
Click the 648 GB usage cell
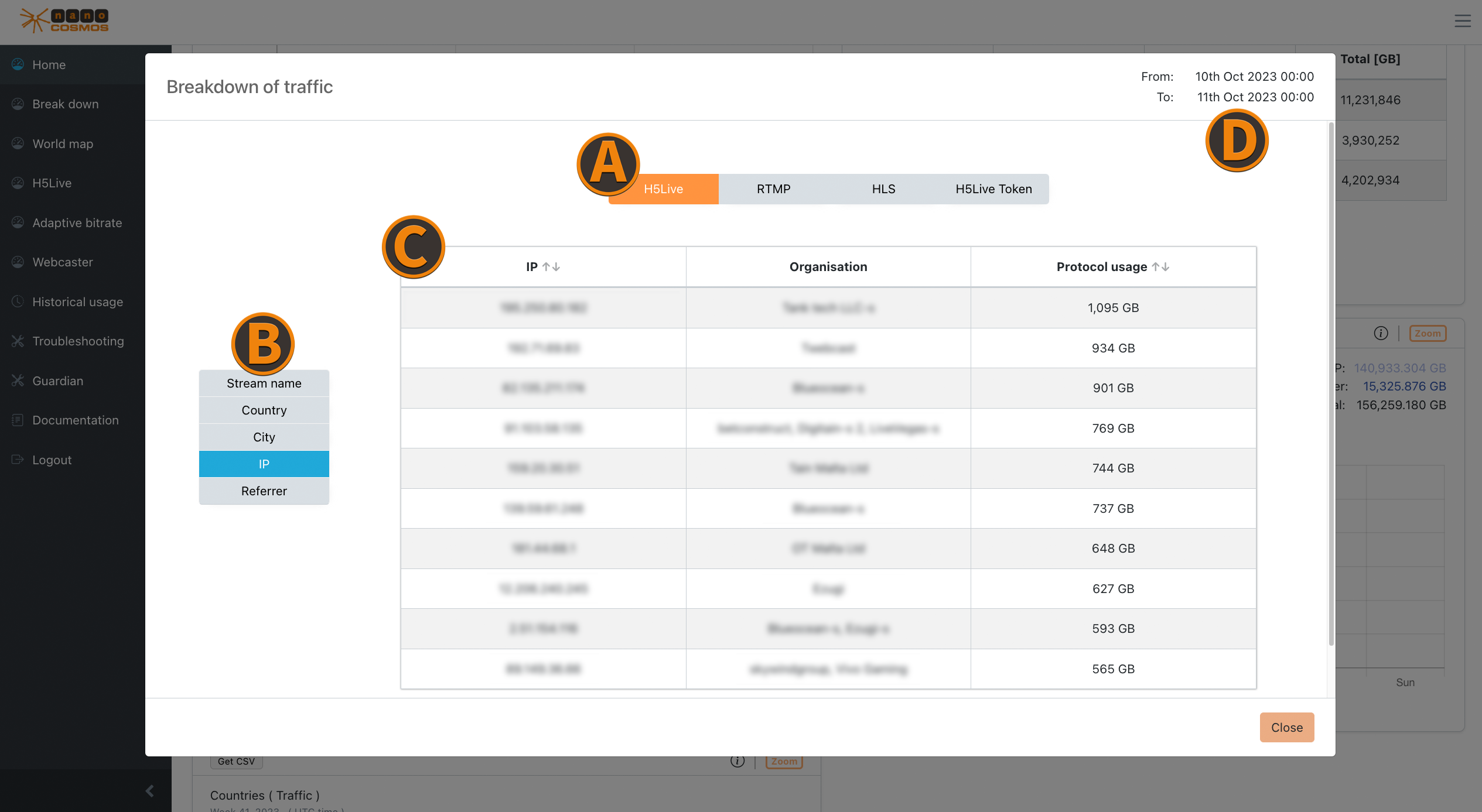(1113, 548)
